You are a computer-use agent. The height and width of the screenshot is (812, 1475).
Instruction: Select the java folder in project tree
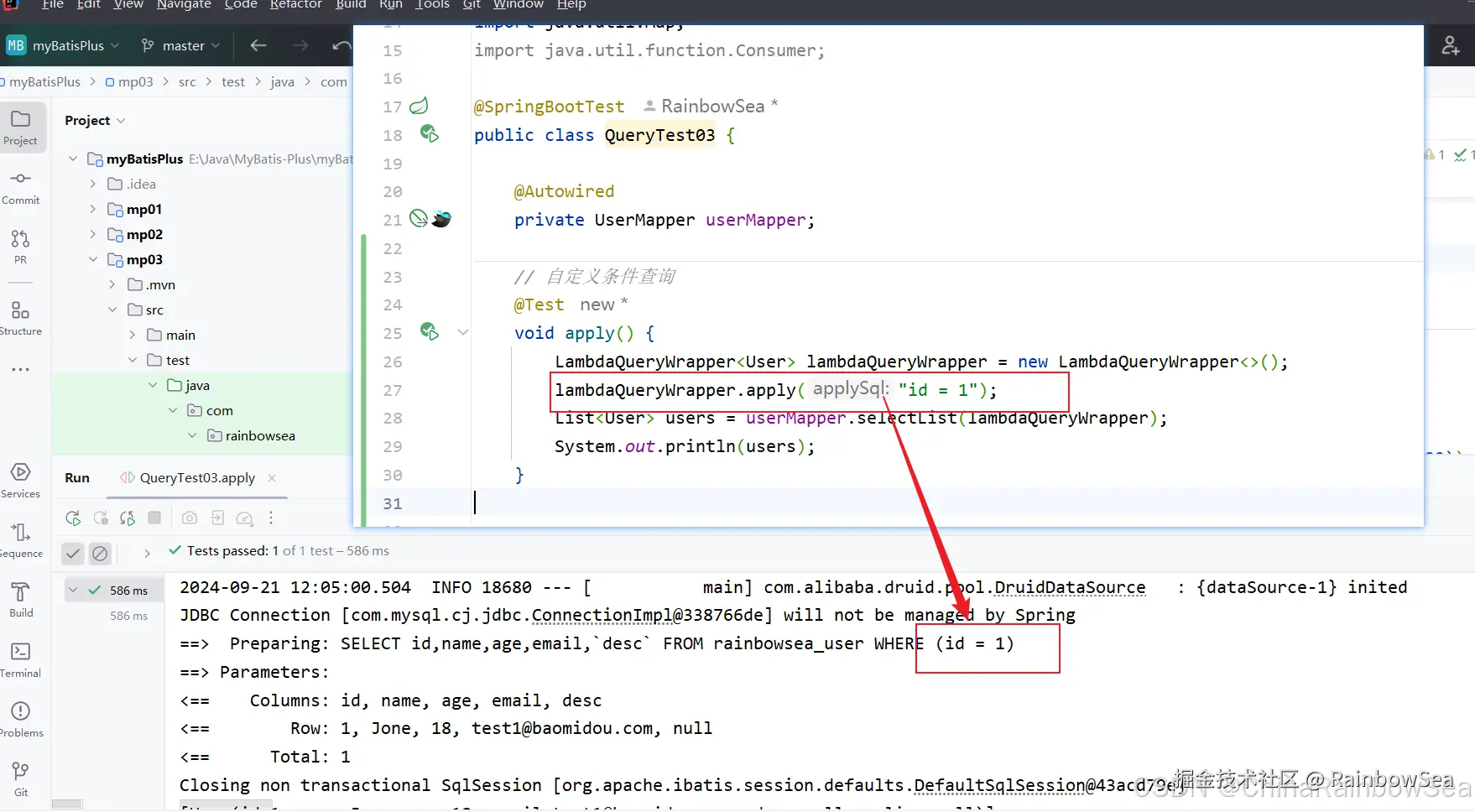[x=198, y=385]
